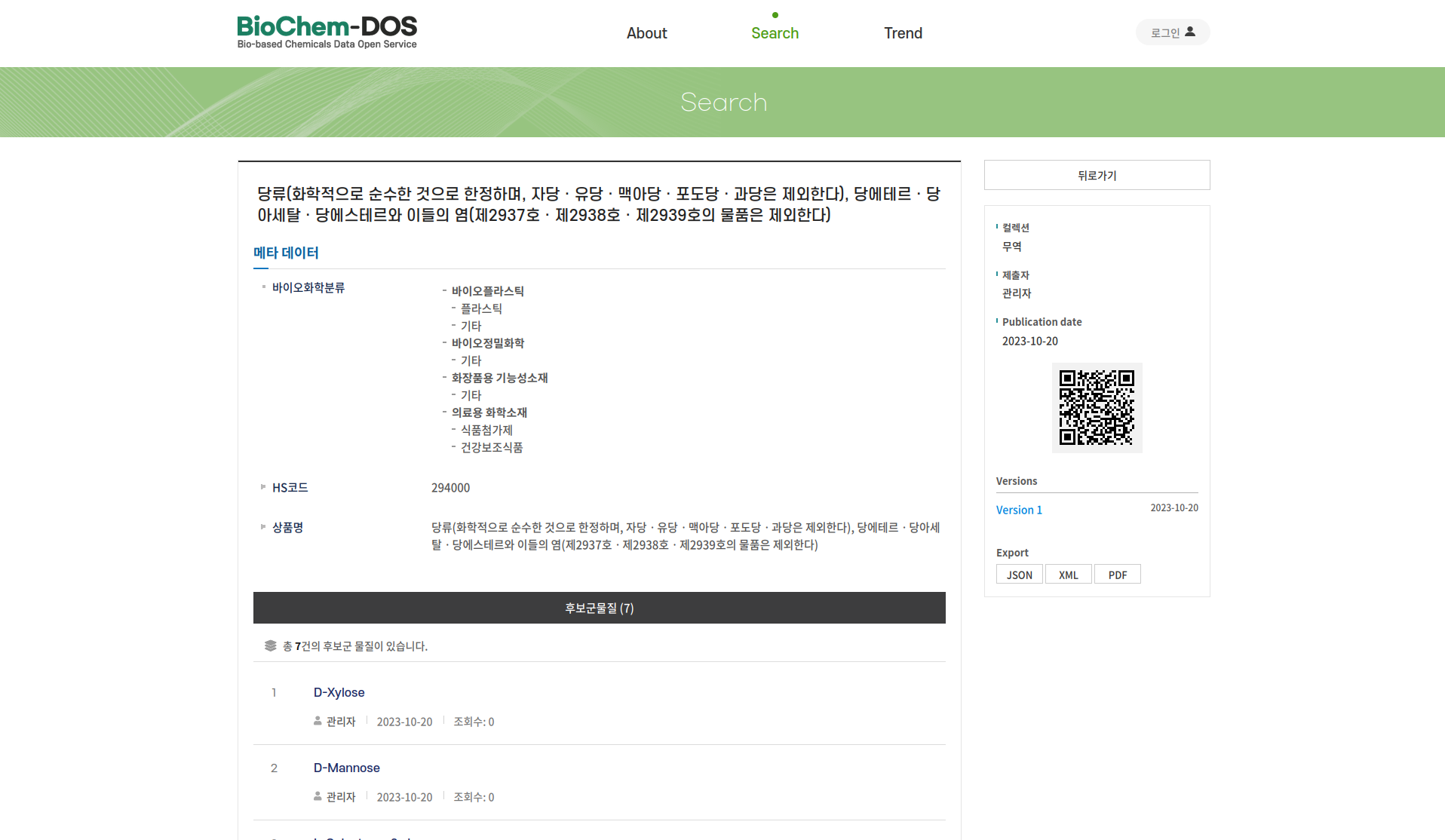The image size is (1445, 840).
Task: Select the 메타 데이터 tab
Action: pyautogui.click(x=286, y=253)
